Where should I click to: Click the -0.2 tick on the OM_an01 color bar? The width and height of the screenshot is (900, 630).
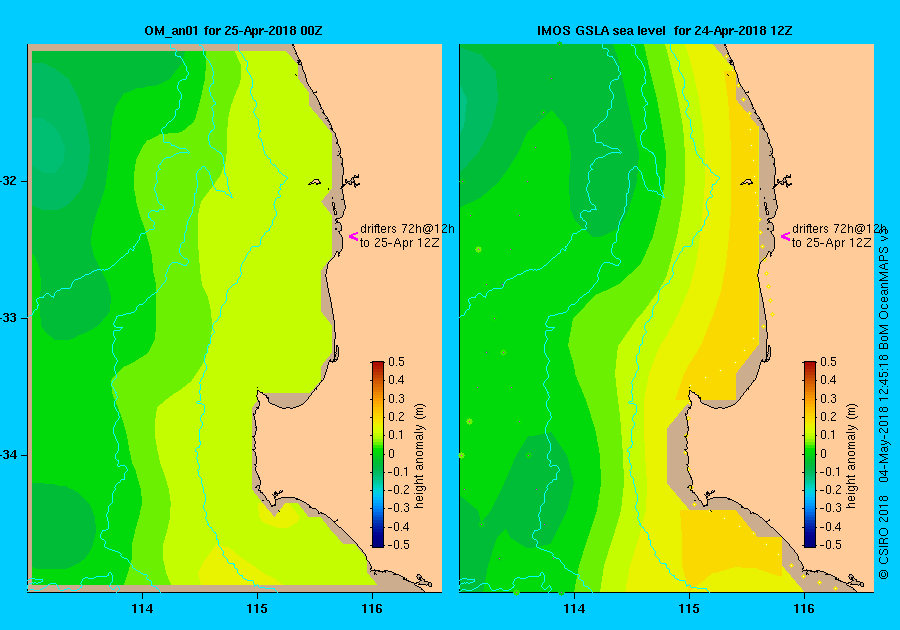pos(398,489)
